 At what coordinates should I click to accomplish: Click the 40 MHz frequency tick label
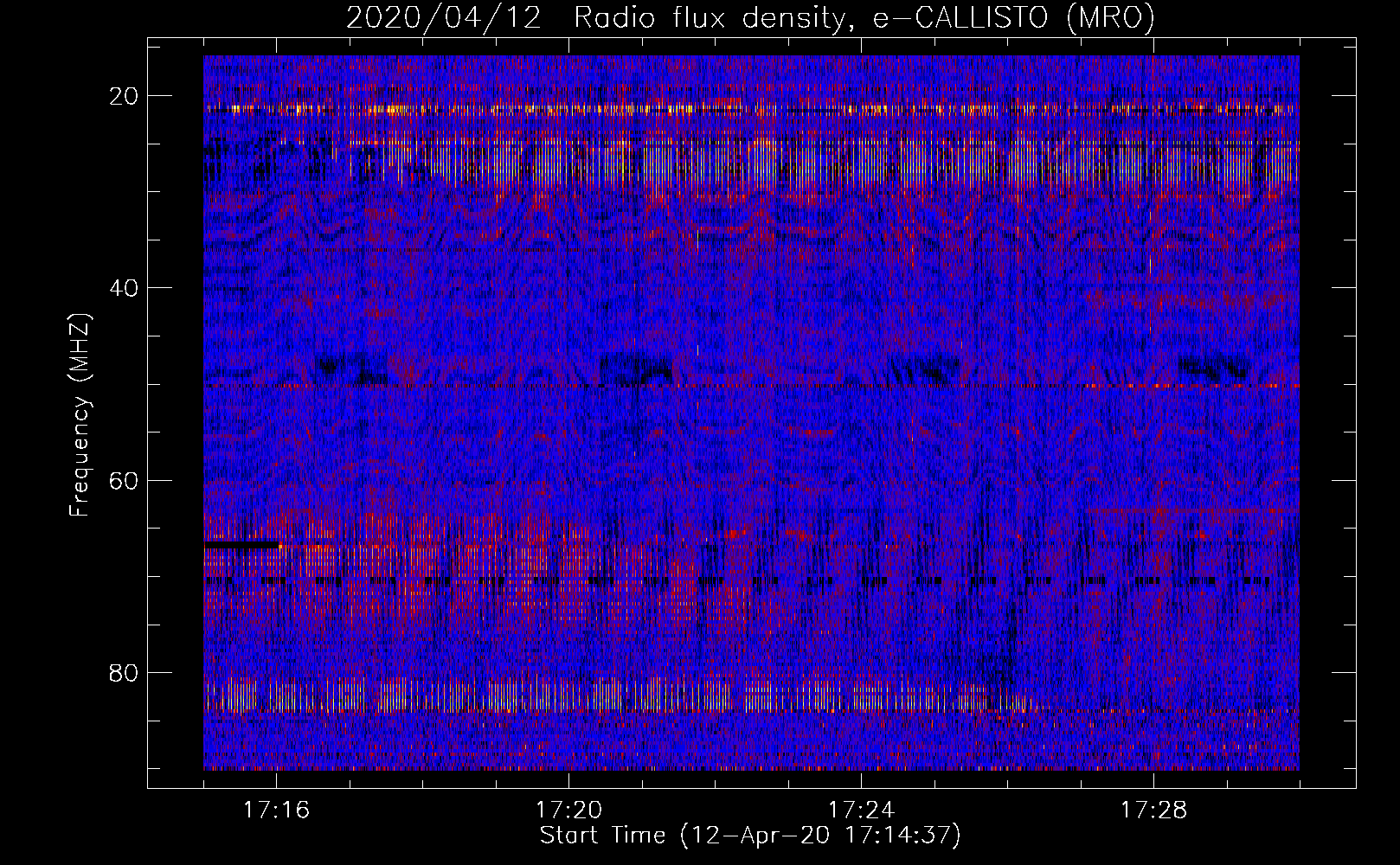[x=125, y=288]
